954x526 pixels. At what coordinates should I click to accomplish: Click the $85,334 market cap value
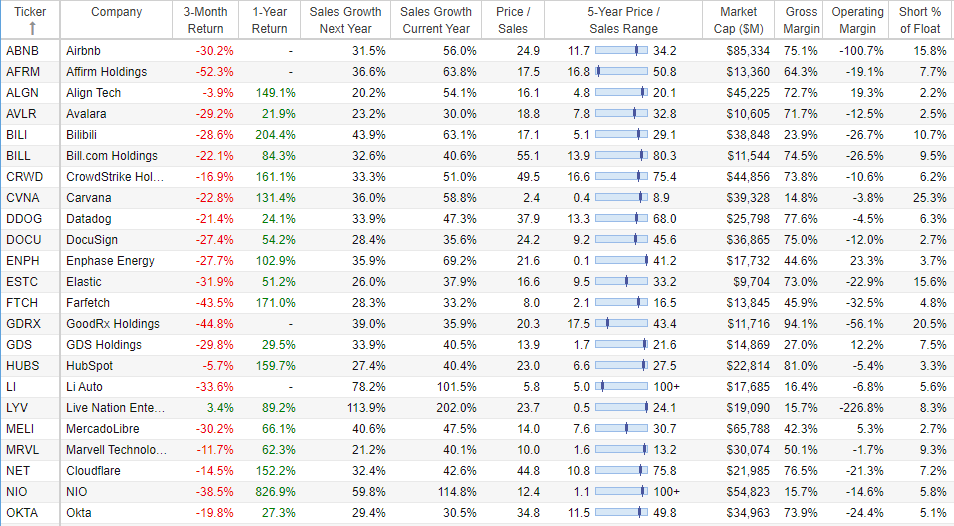tap(748, 51)
